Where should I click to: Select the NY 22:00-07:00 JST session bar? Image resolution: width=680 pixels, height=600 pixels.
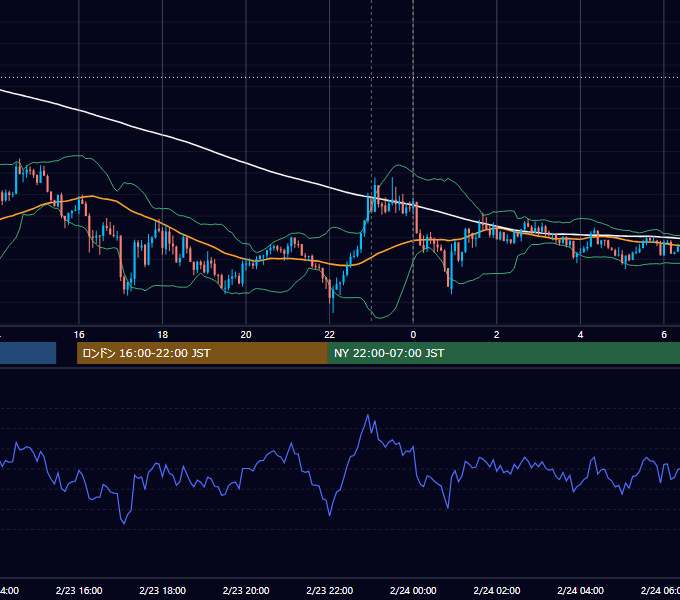pyautogui.click(x=503, y=353)
